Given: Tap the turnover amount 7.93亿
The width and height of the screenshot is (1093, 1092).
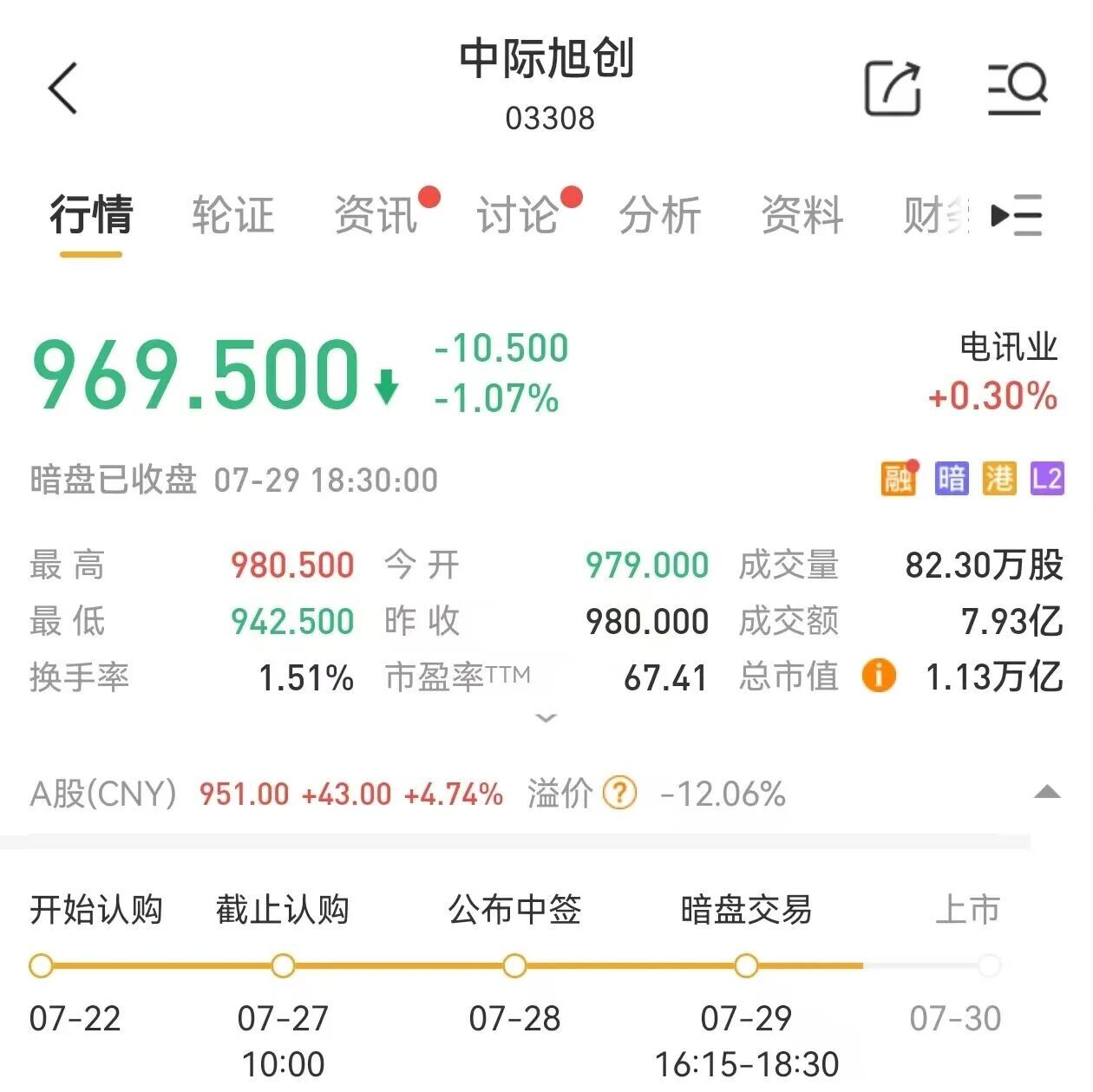Looking at the screenshot, I should [x=1012, y=621].
